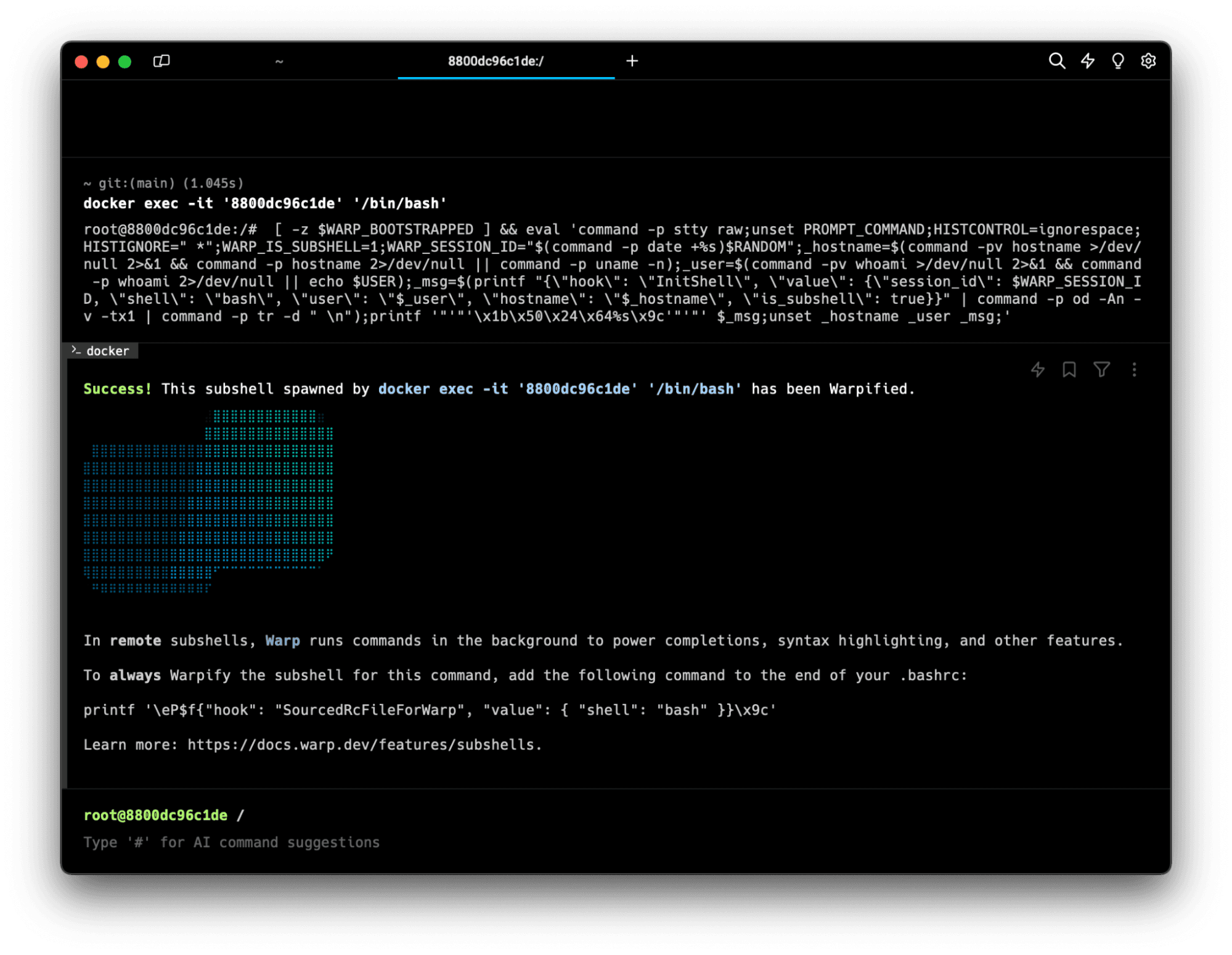The height and width of the screenshot is (955, 1232).
Task: Filter the docker block output
Action: click(x=1101, y=369)
